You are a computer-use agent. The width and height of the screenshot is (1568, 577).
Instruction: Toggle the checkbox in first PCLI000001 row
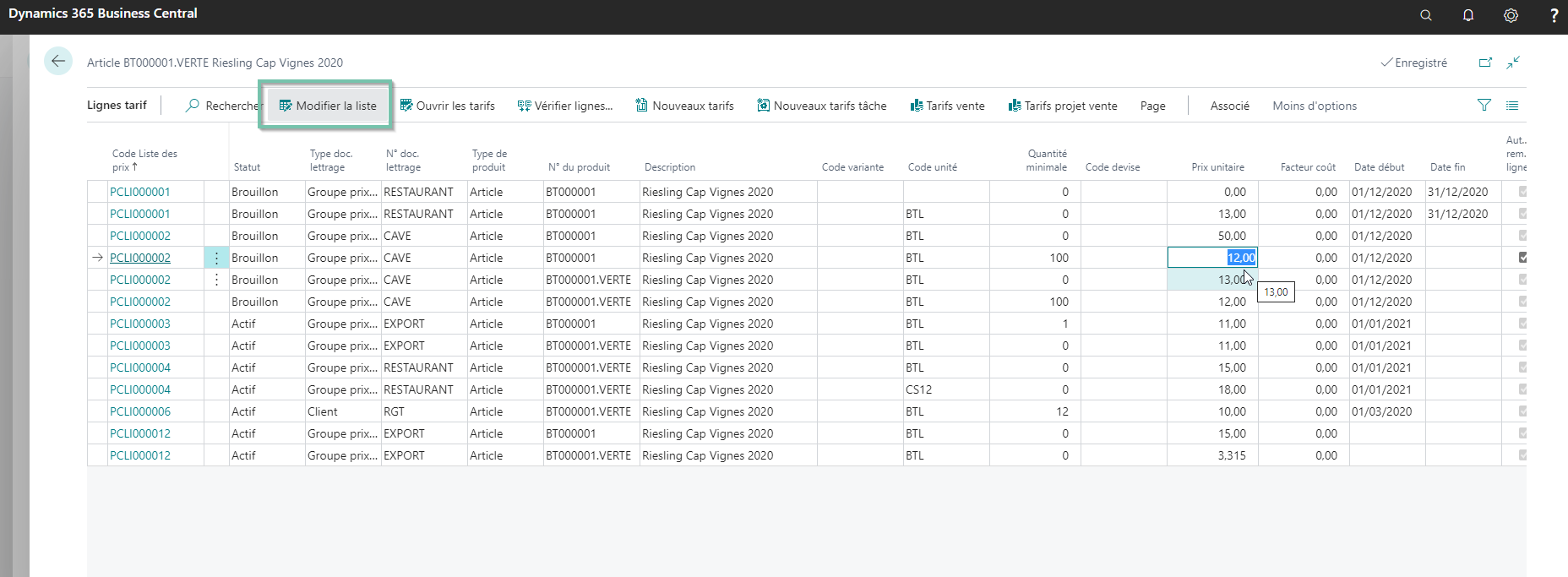[1522, 192]
